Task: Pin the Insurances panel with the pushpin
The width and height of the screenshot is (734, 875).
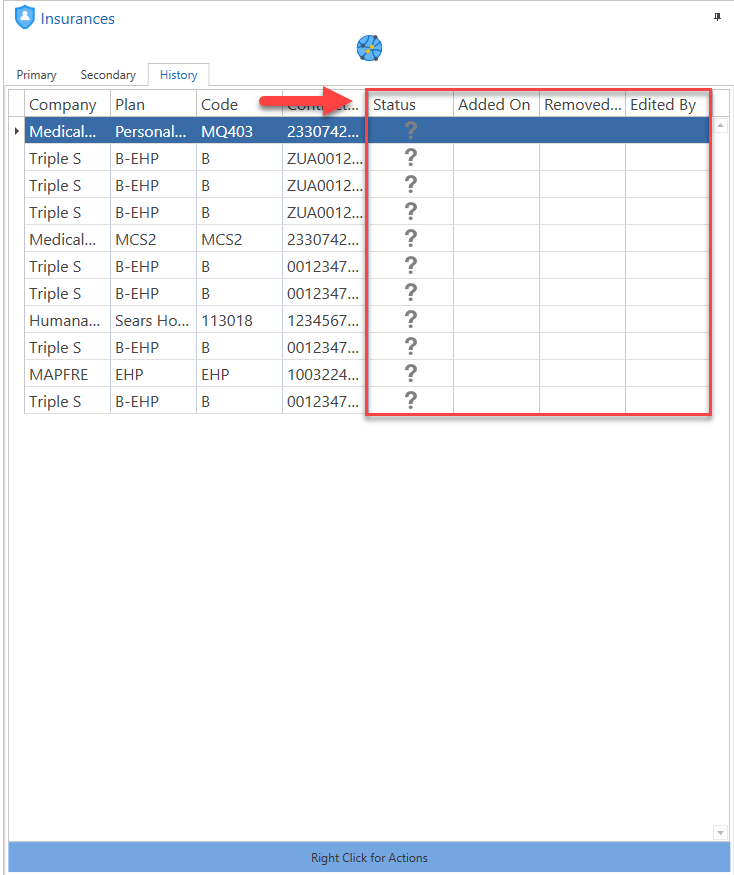Action: 717,17
